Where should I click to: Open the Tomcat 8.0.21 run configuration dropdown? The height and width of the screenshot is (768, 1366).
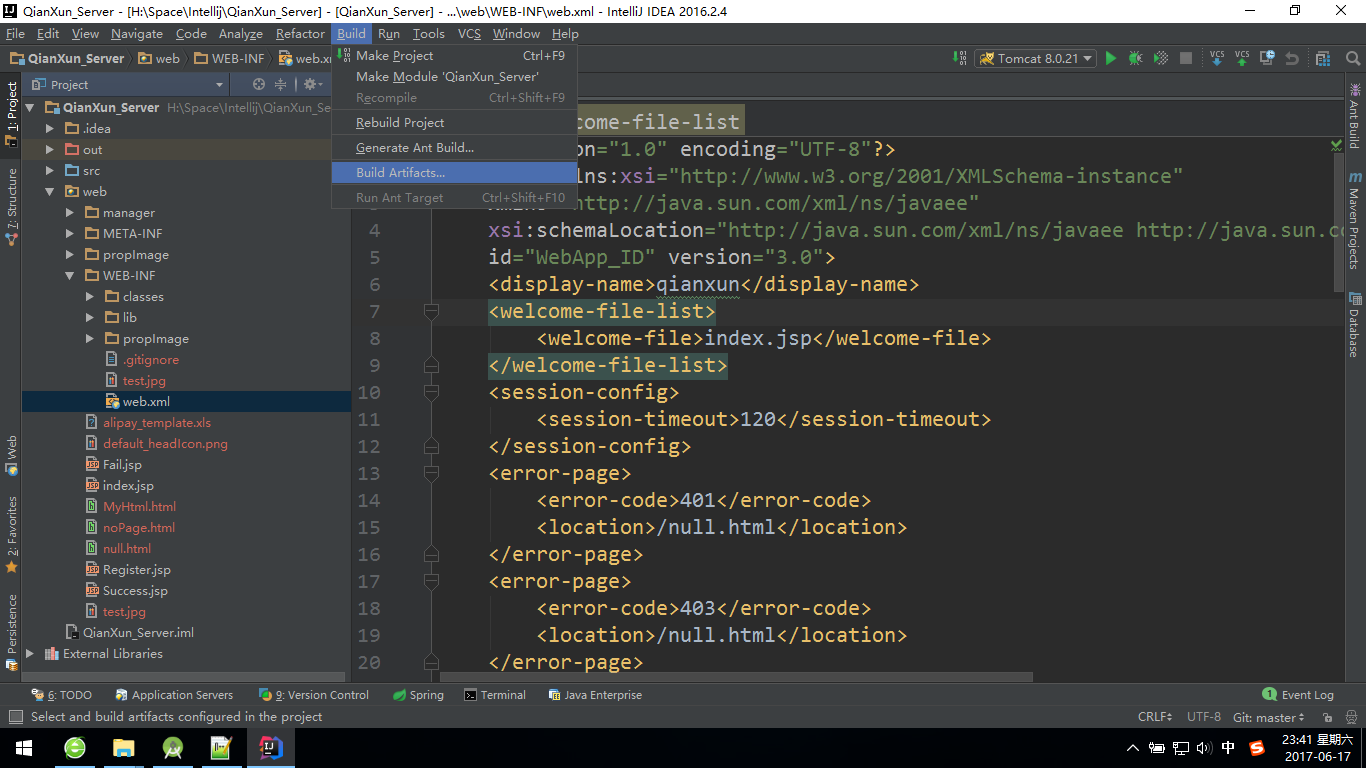(x=1036, y=59)
